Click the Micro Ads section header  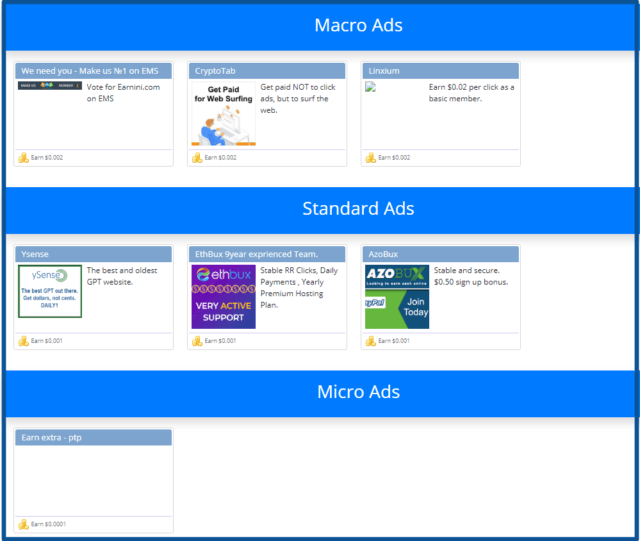tap(358, 392)
